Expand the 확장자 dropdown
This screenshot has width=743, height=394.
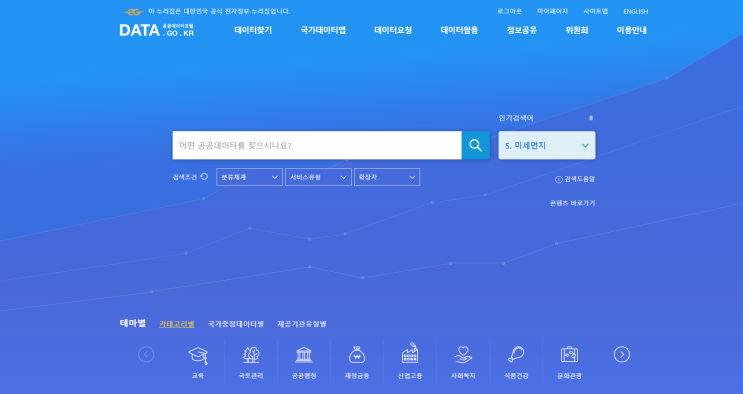[387, 177]
